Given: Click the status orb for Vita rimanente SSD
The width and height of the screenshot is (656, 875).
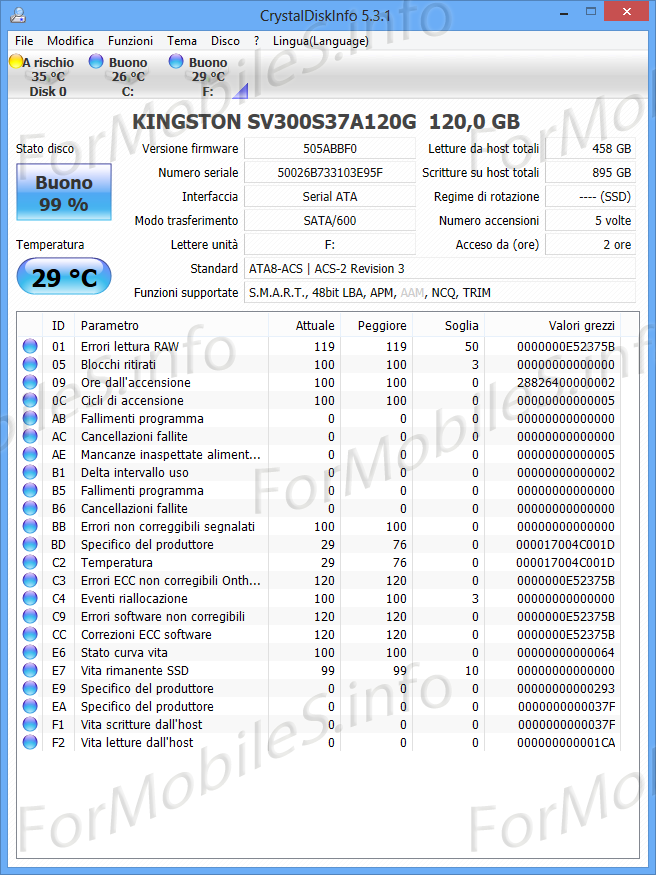Looking at the screenshot, I should (30, 671).
